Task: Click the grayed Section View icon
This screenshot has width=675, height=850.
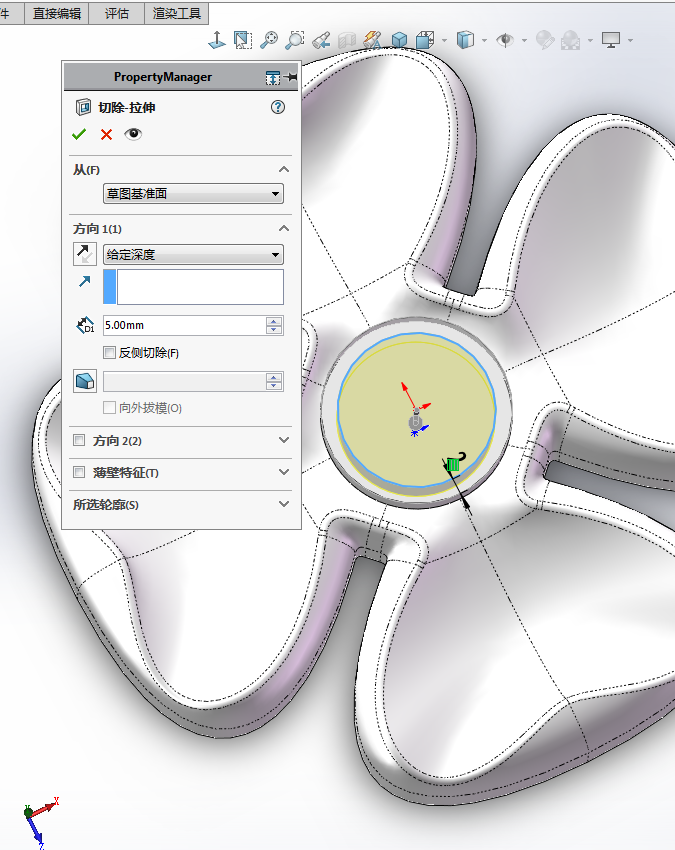Action: (347, 40)
